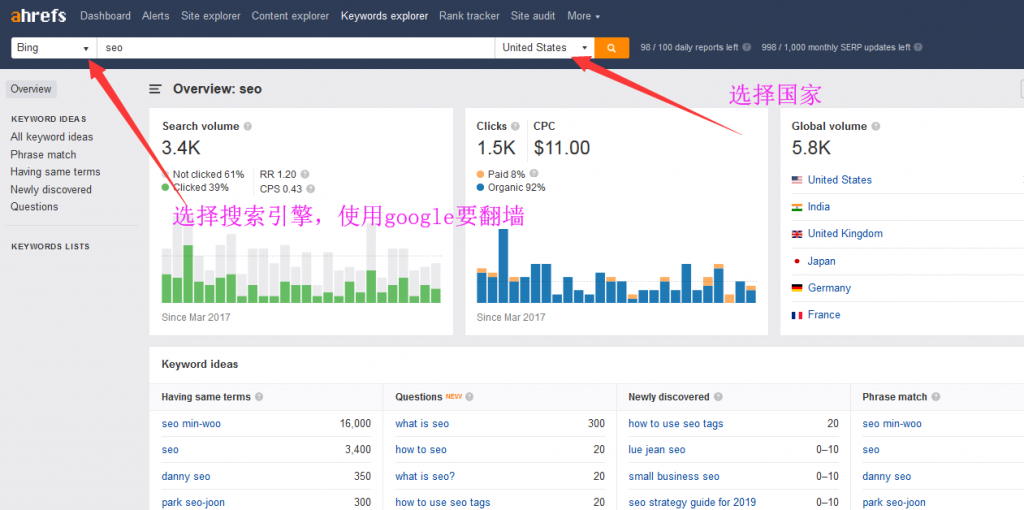Click the France flag icon

(797, 315)
